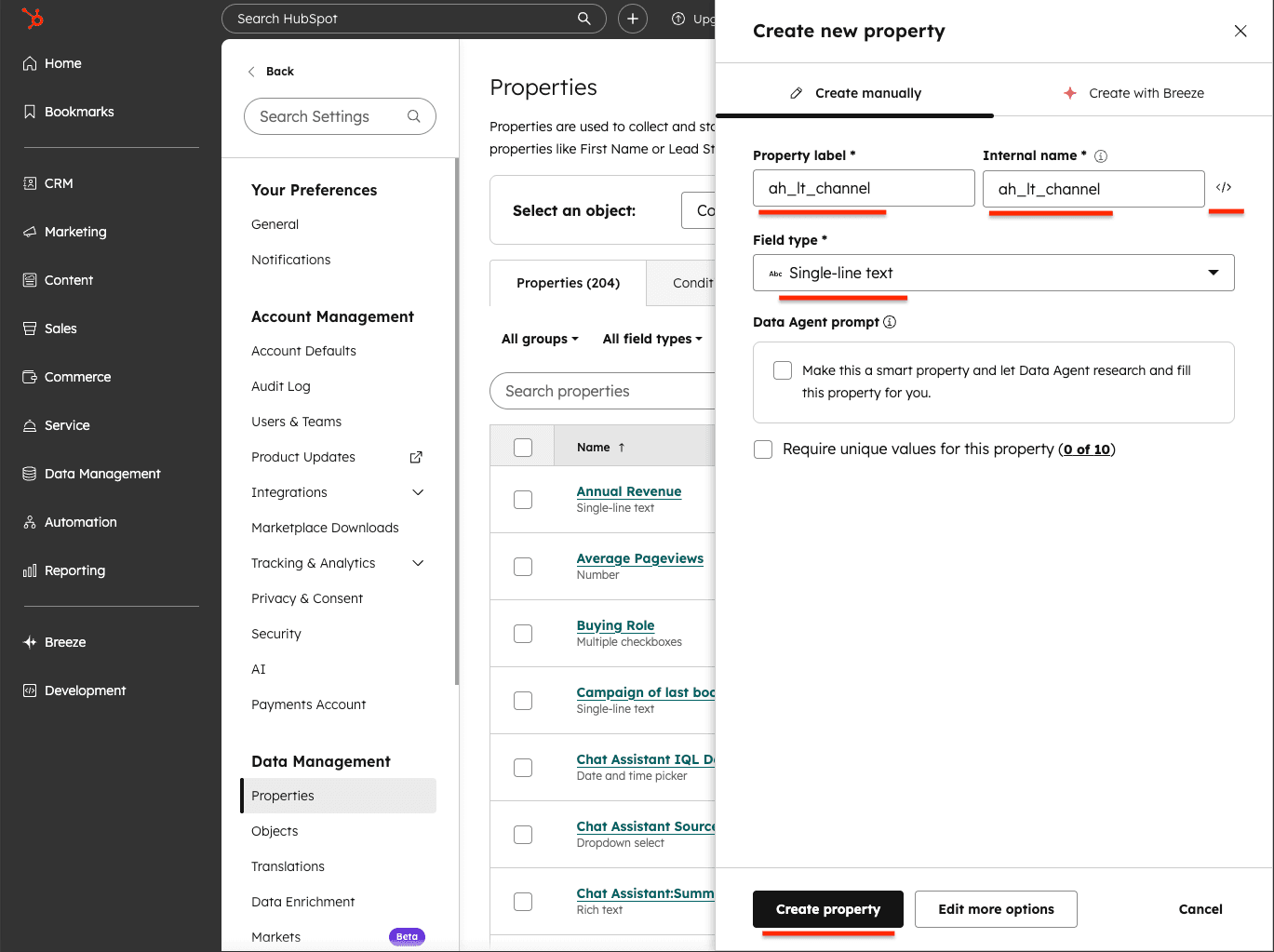
Task: Open the Properties (204) tab
Action: pos(567,283)
